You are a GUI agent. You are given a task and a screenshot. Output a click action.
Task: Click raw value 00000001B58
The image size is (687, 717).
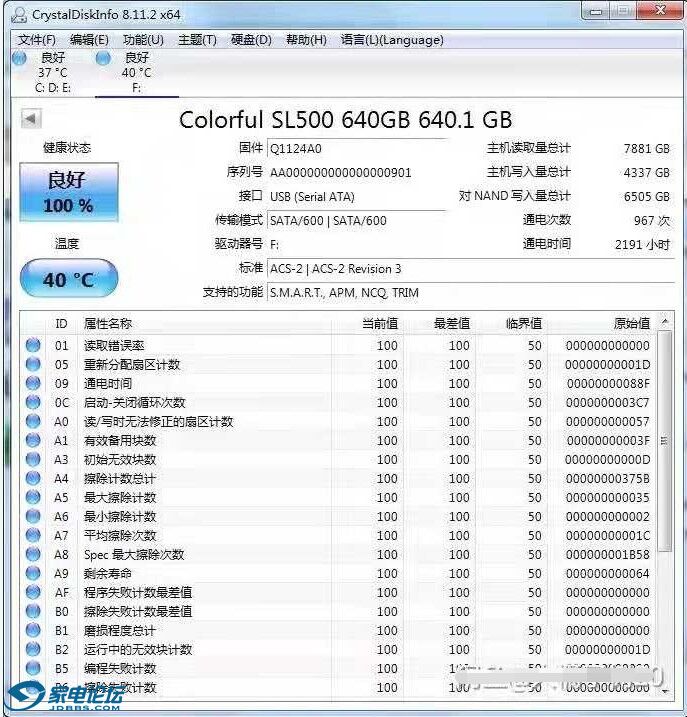[x=607, y=555]
